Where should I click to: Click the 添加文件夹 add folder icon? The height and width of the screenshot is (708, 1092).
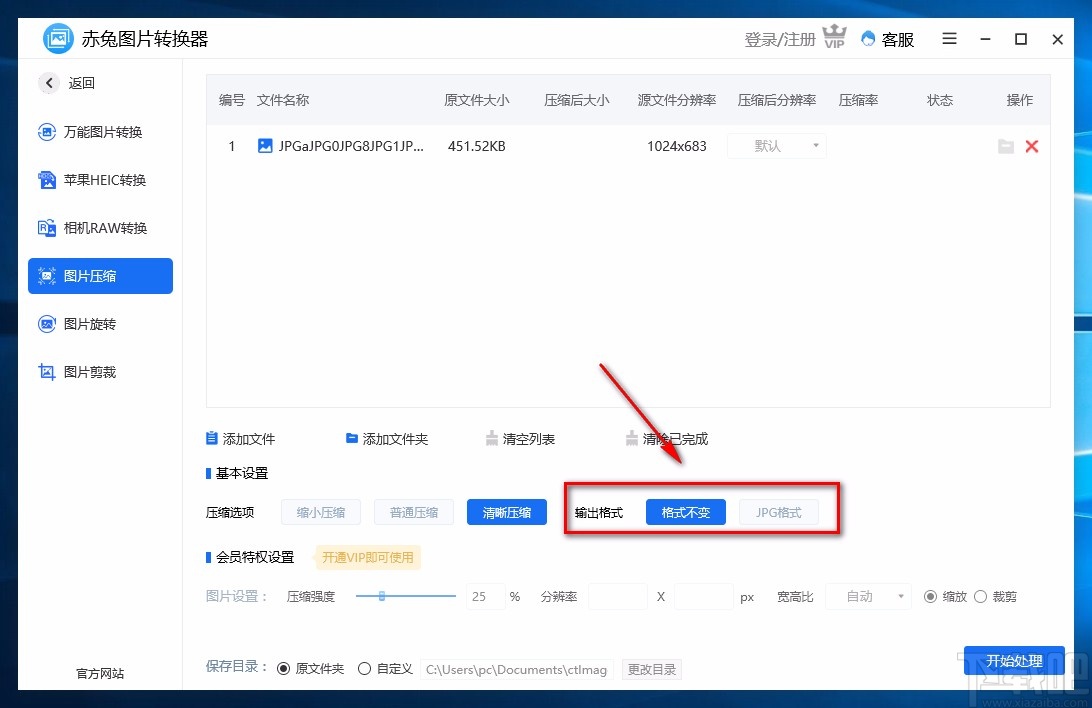(352, 438)
